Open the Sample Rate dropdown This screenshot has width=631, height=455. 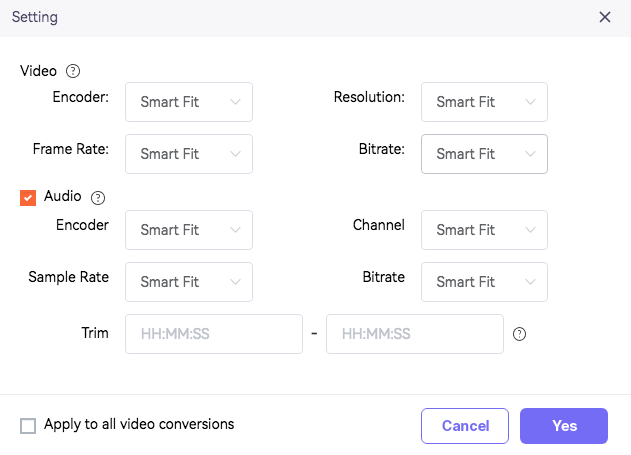tap(188, 282)
